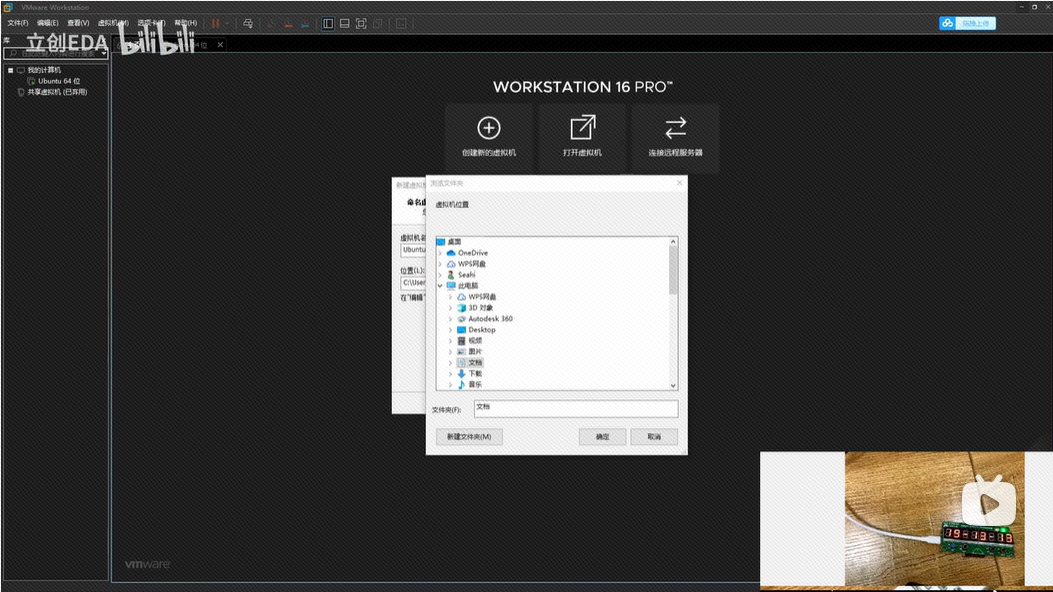Screen dimensions: 1053x592
Task: Click the Unity mode toolbar icon
Action: [378, 23]
